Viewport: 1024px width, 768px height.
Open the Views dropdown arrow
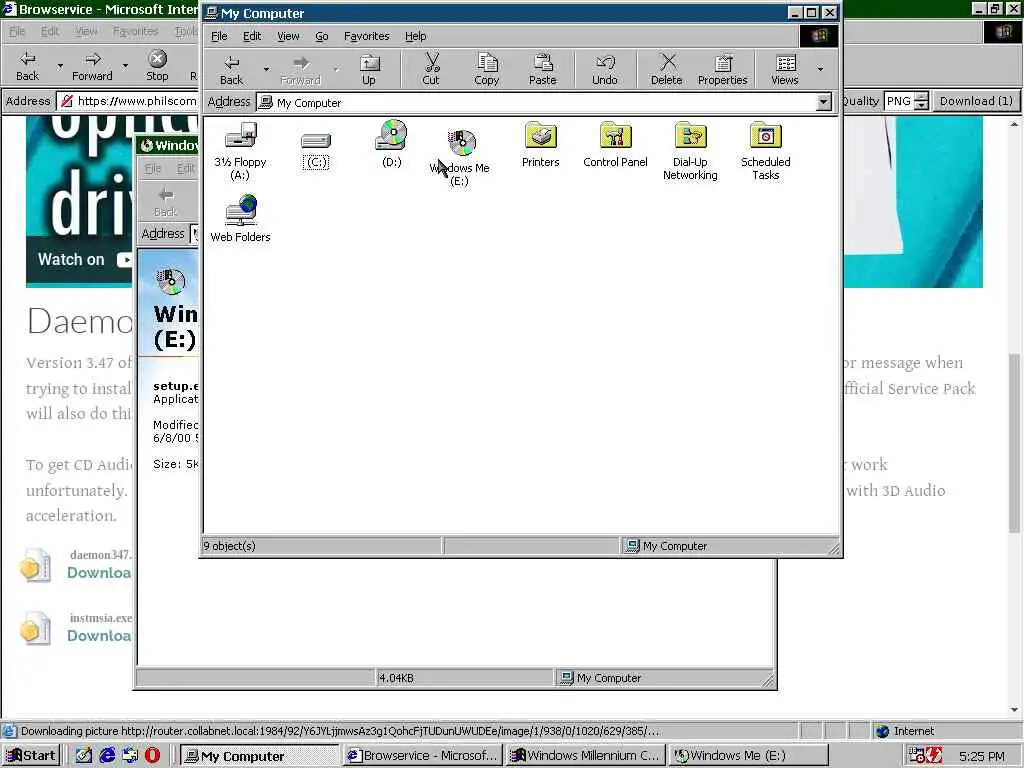[x=820, y=69]
